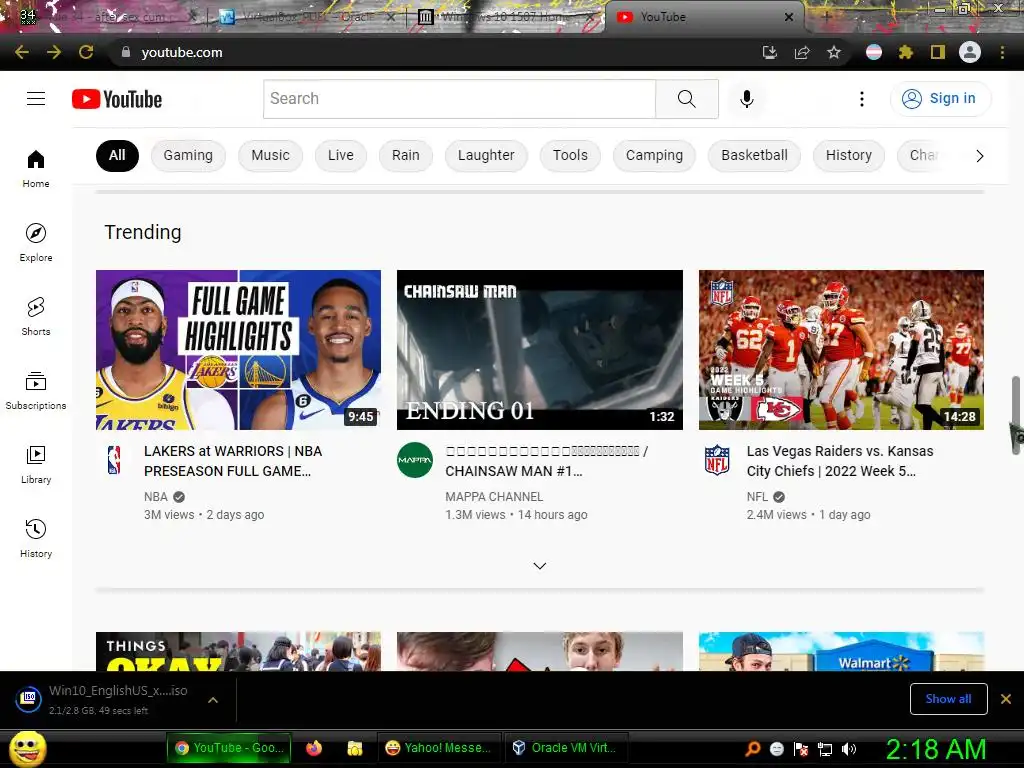Click browser back arrow
This screenshot has height=768, width=1024.
22,52
